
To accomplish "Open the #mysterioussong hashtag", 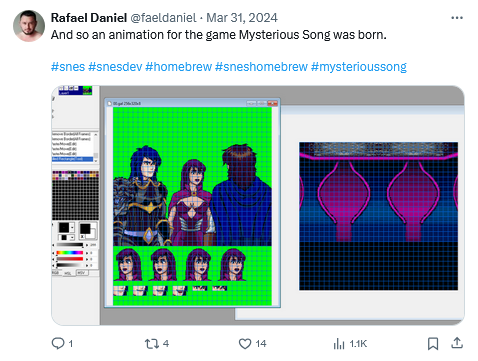I will (x=359, y=67).
